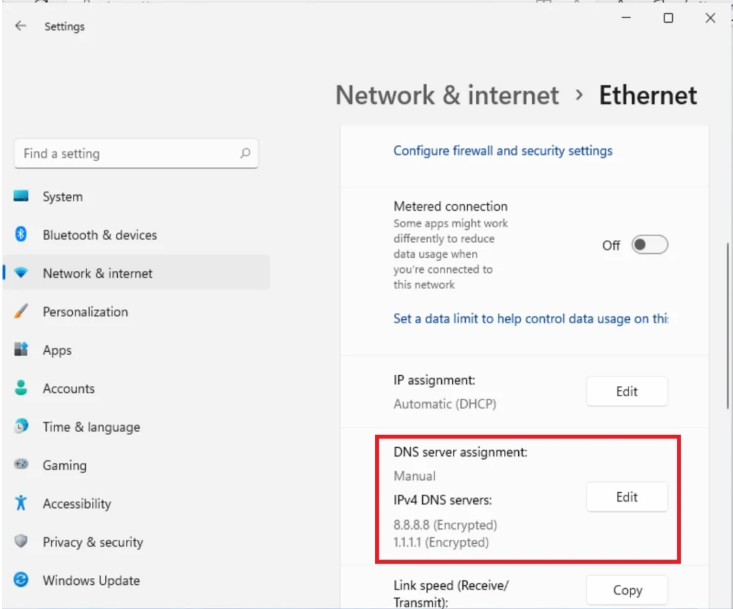Click the Windows Update sync icon
The image size is (733, 609).
coord(21,580)
